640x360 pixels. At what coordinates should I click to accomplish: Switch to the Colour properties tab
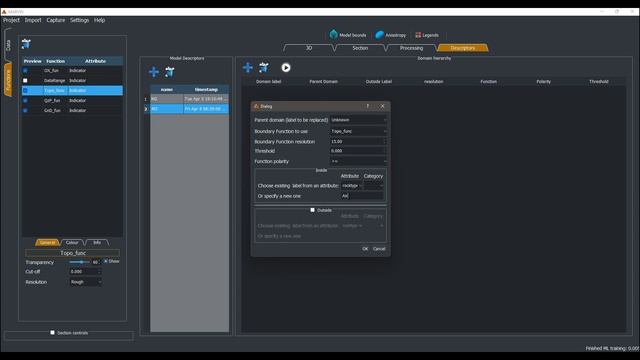(72, 242)
